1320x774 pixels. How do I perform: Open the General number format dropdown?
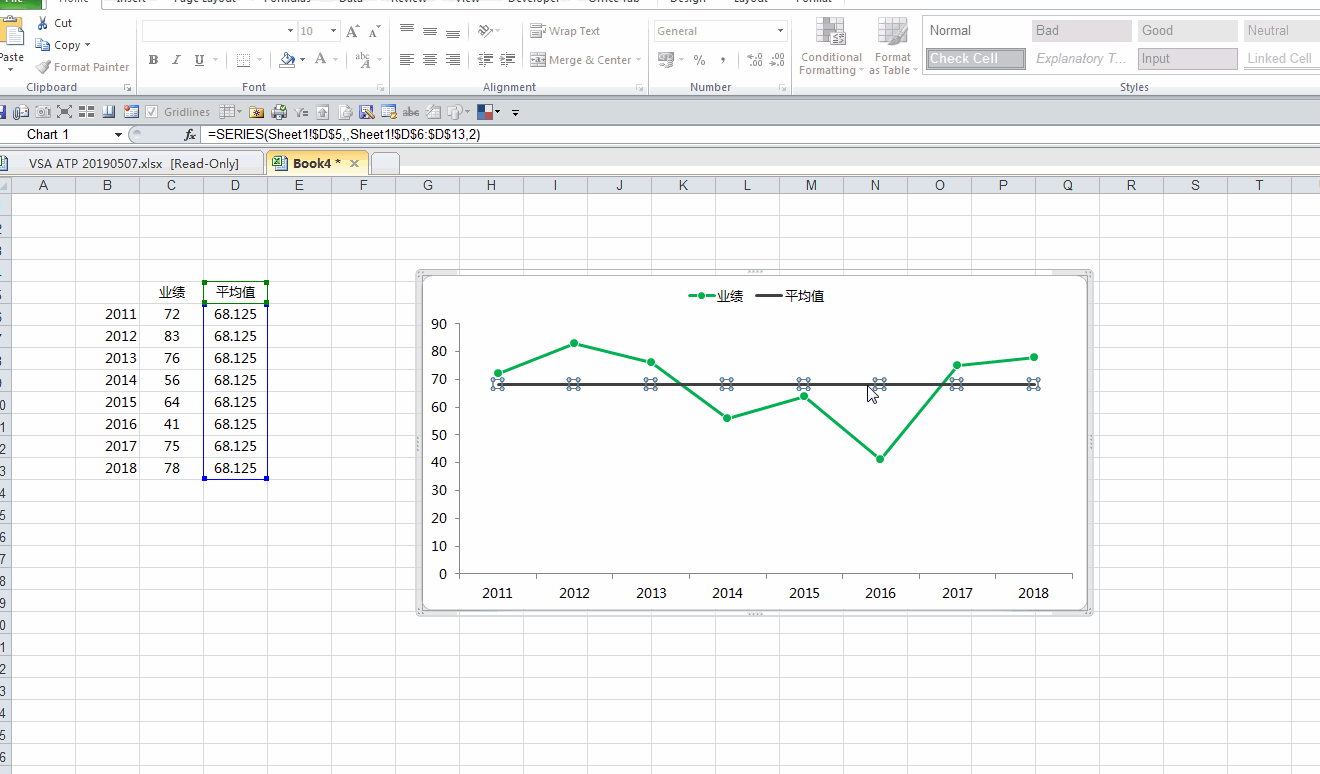(x=780, y=32)
